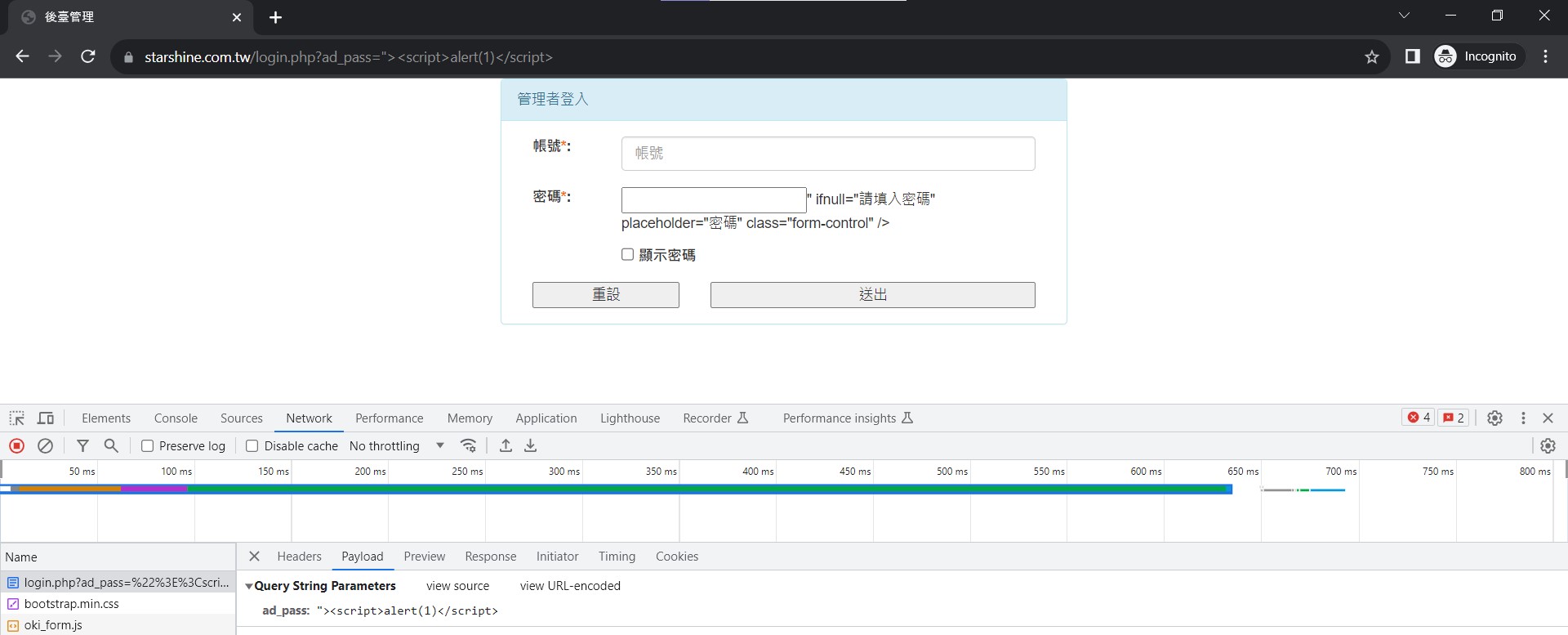Viewport: 1568px width, 635px height.
Task: Switch to the Cookies detail tab
Action: (x=677, y=557)
